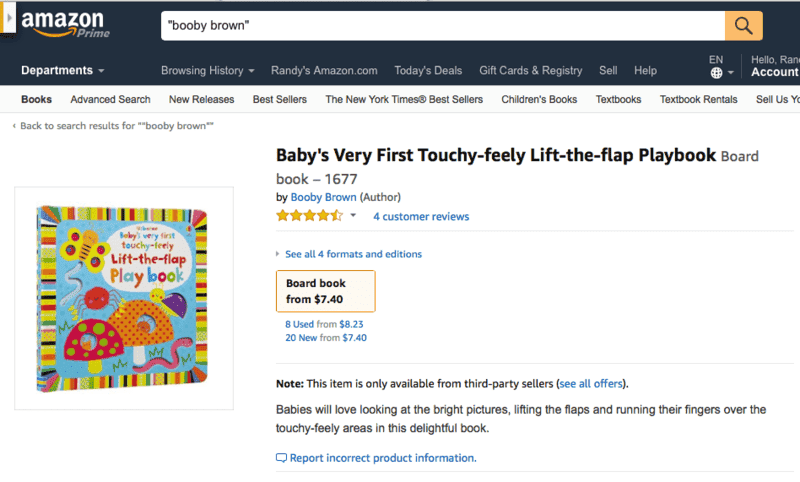
Task: Select the Board book format box
Action: 325,291
